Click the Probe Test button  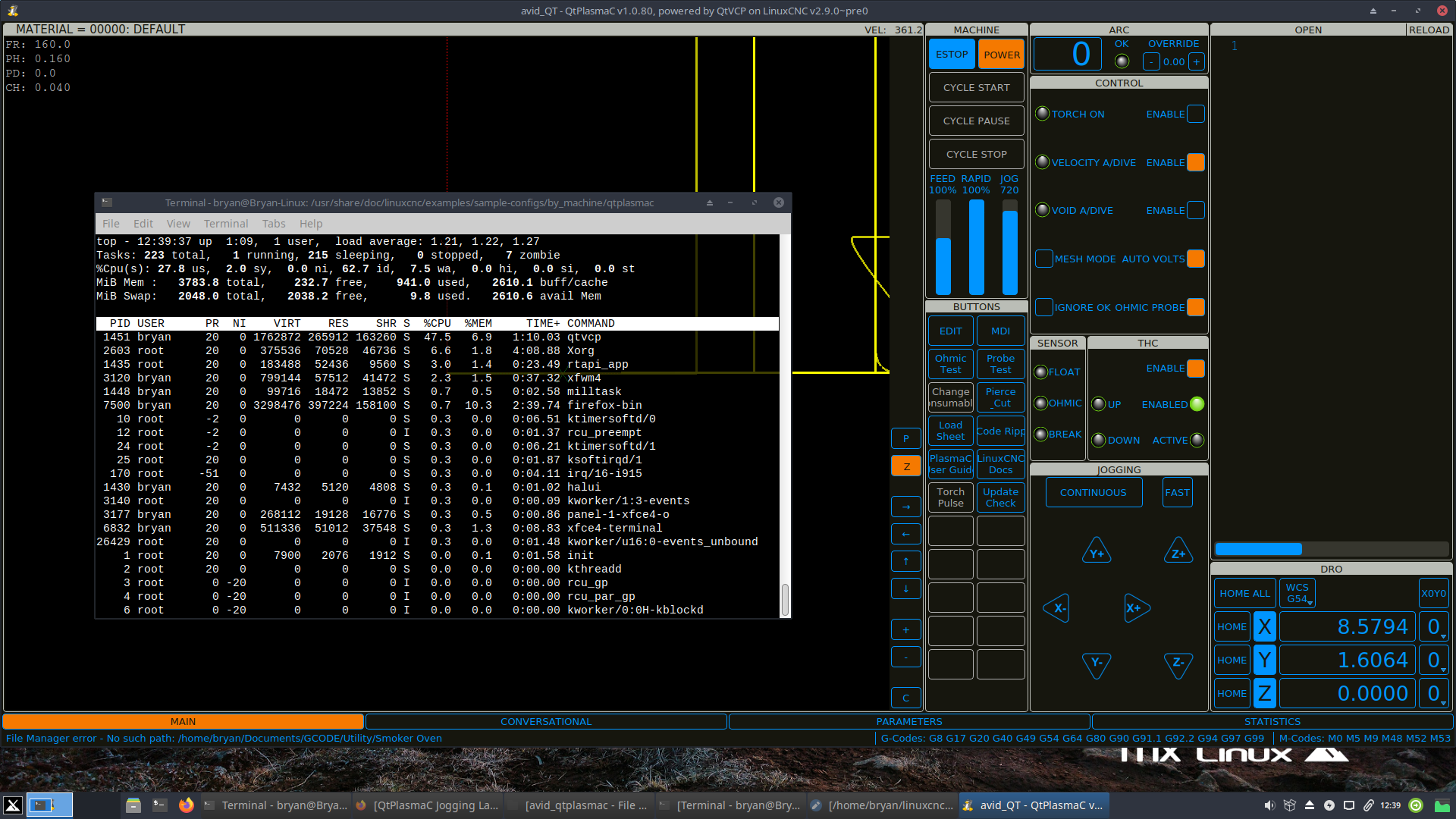1001,364
